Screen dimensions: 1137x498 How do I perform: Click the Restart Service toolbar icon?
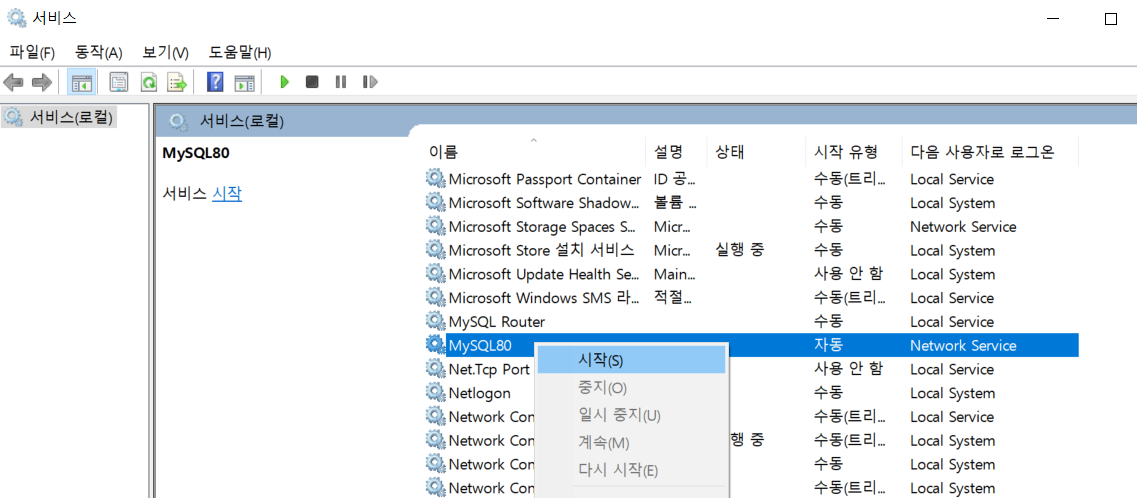coord(370,82)
